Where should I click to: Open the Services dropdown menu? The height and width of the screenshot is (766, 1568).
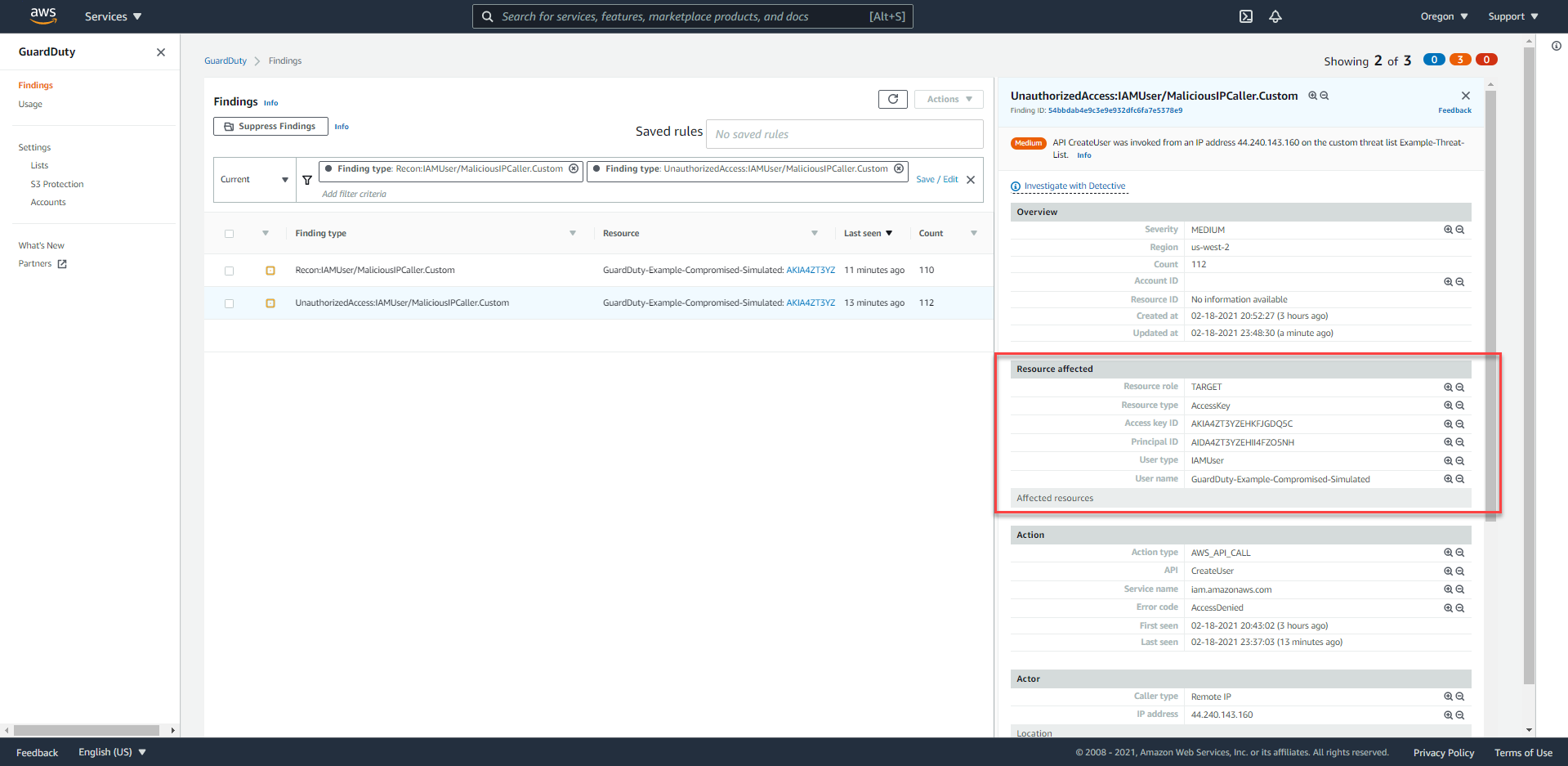(113, 16)
